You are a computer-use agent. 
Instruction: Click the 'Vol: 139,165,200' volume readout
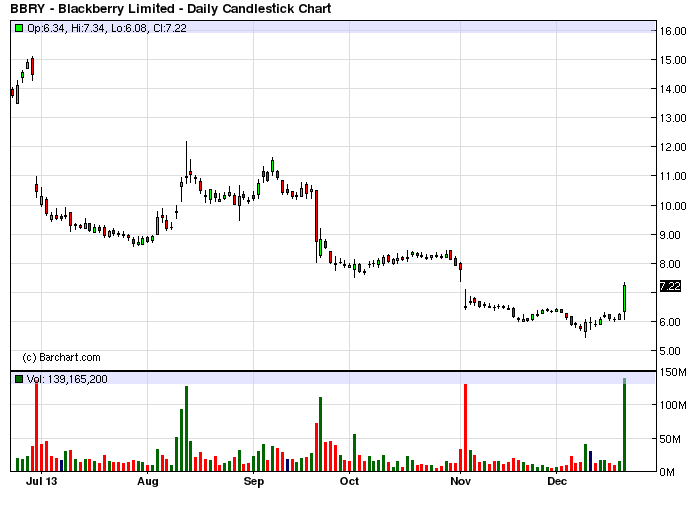click(x=67, y=379)
